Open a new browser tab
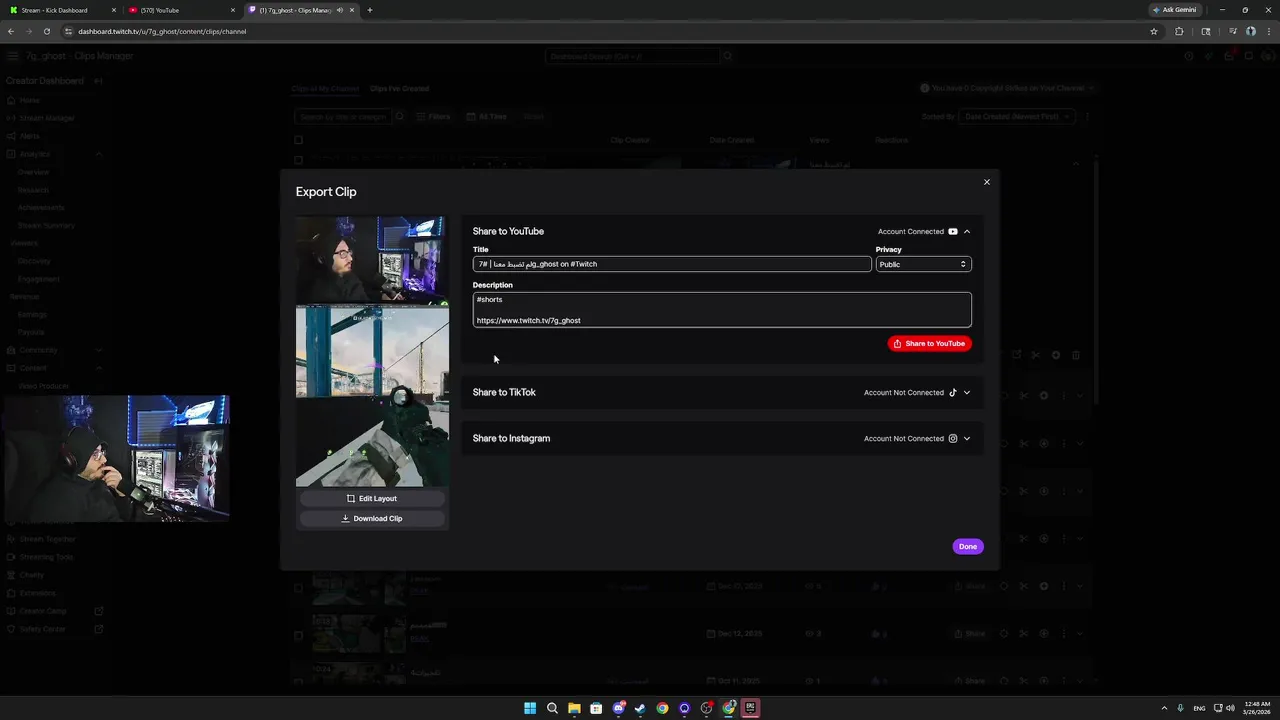The image size is (1280, 720). click(370, 10)
